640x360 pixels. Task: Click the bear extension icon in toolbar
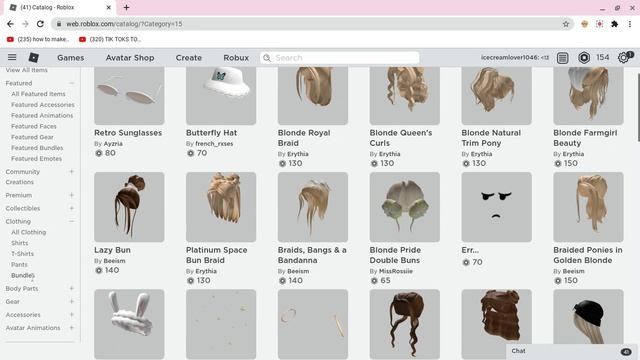pos(584,24)
